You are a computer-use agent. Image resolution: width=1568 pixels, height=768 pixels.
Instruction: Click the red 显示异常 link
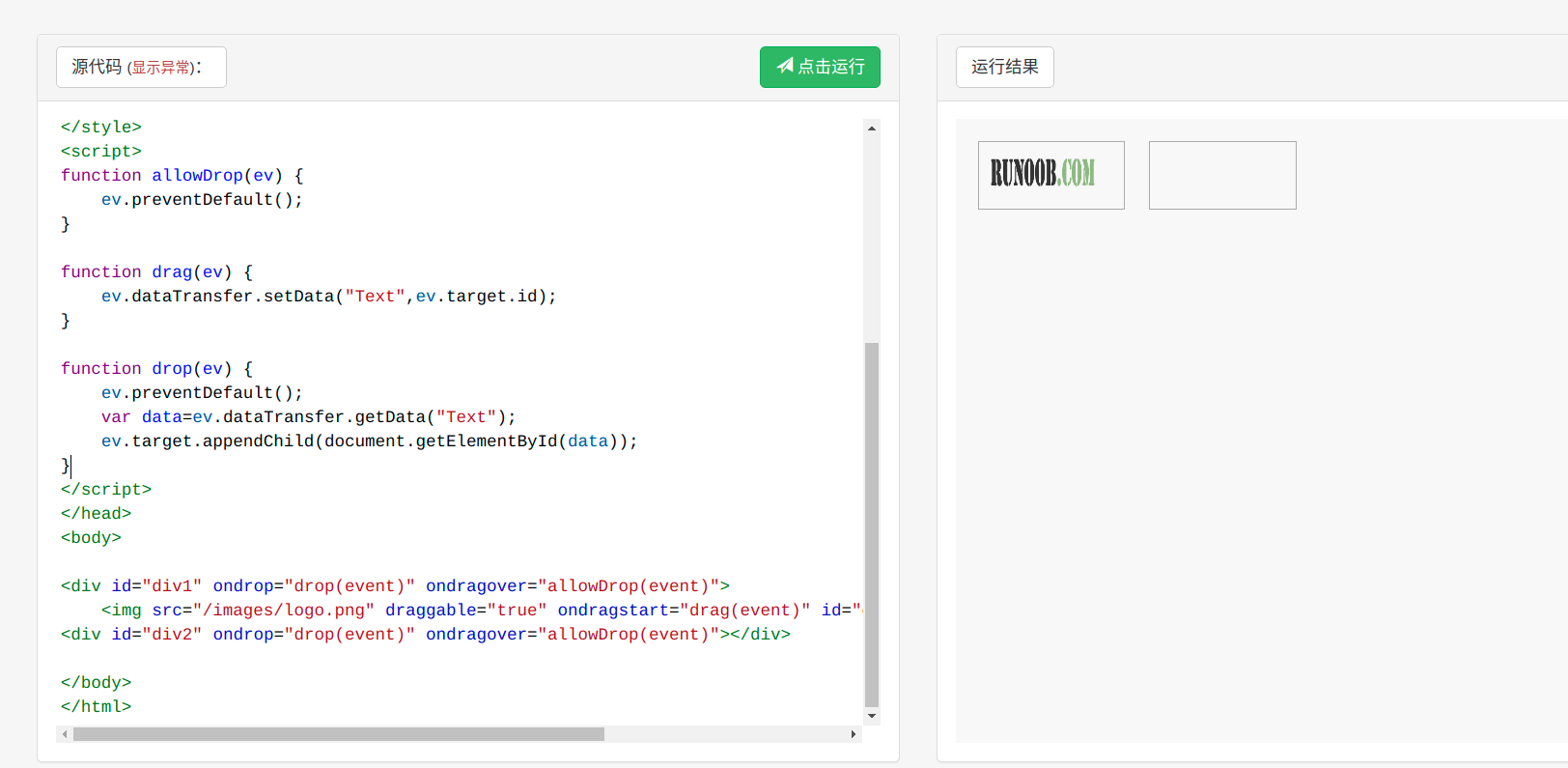(x=160, y=68)
